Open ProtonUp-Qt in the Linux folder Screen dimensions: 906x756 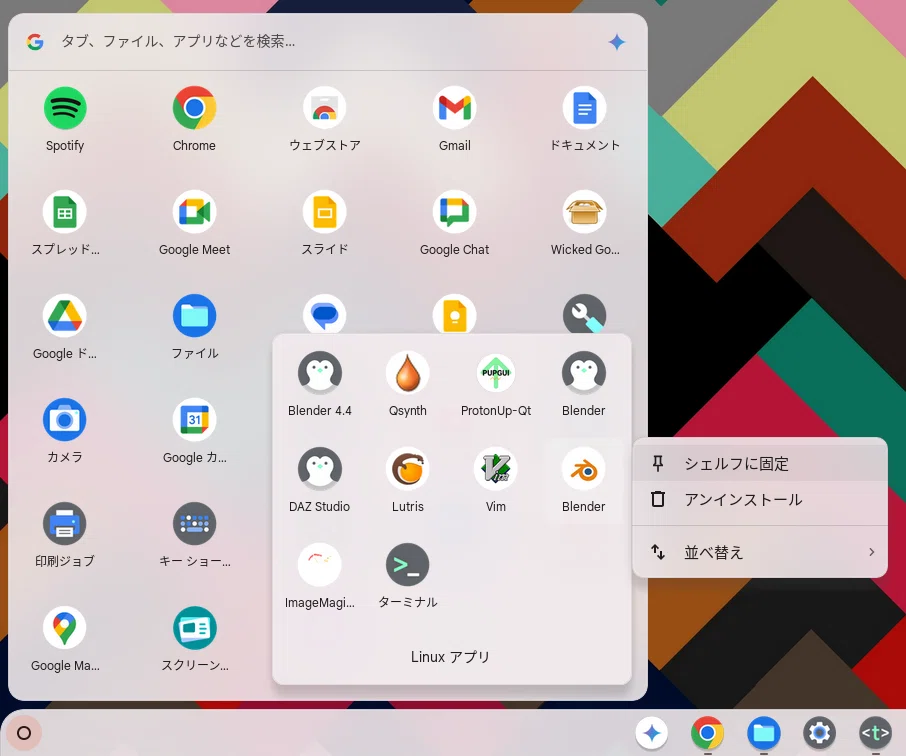496,373
